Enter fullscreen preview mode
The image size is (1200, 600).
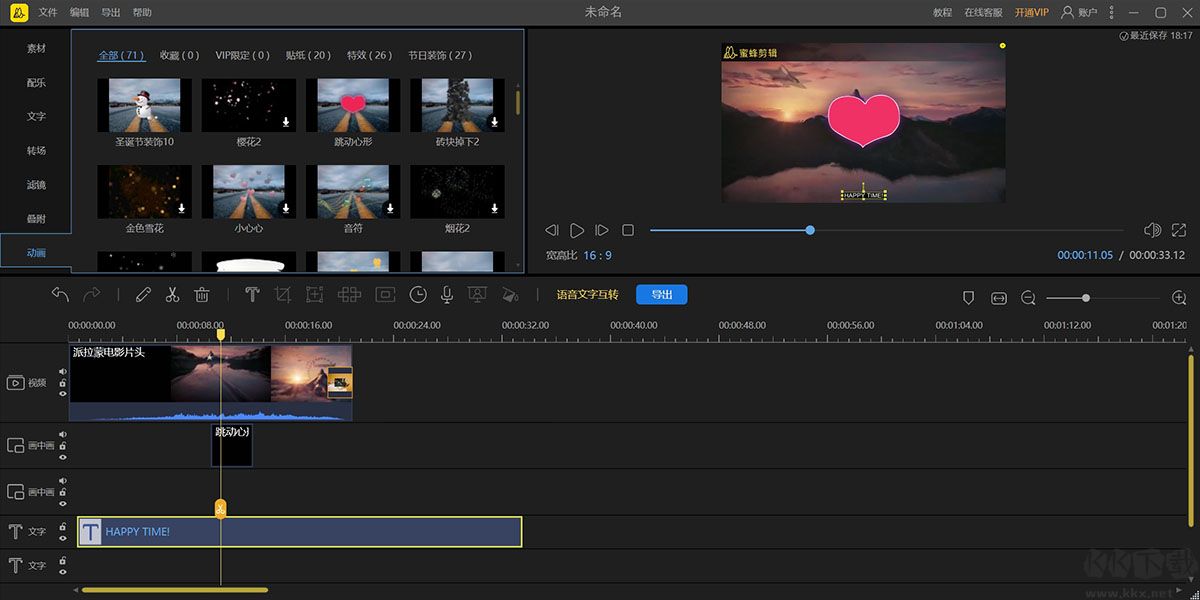coord(1181,230)
